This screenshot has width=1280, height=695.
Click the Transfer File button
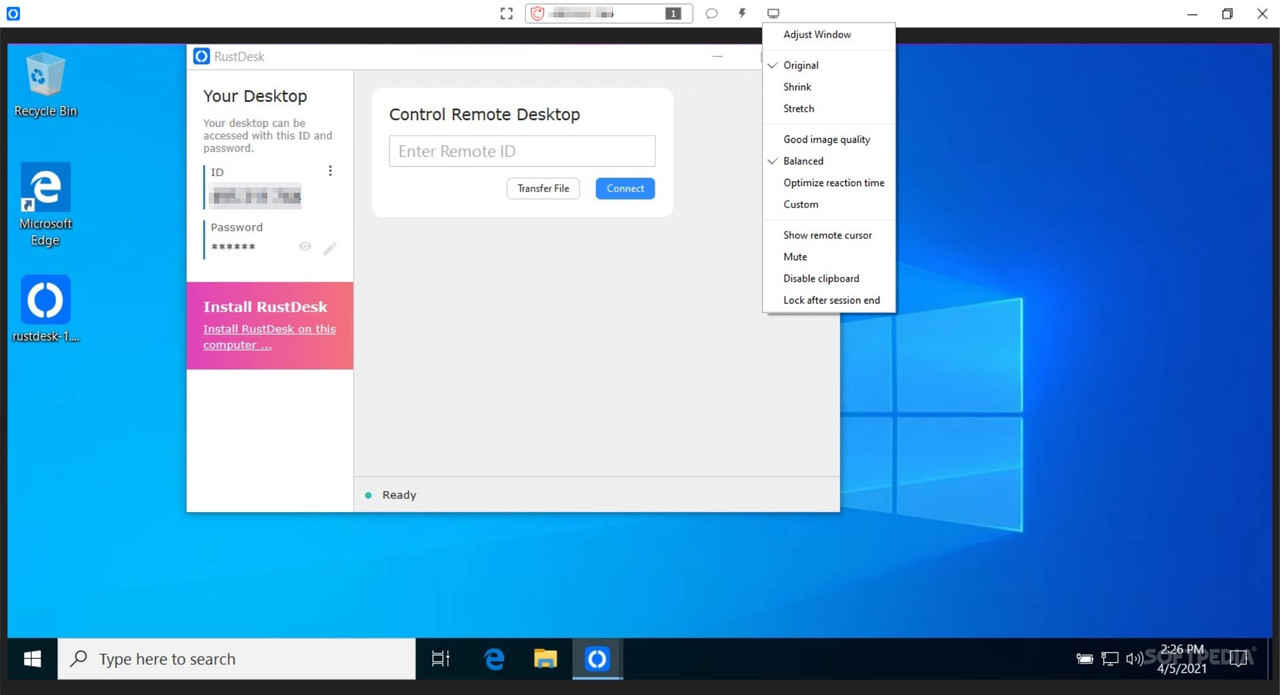point(543,188)
